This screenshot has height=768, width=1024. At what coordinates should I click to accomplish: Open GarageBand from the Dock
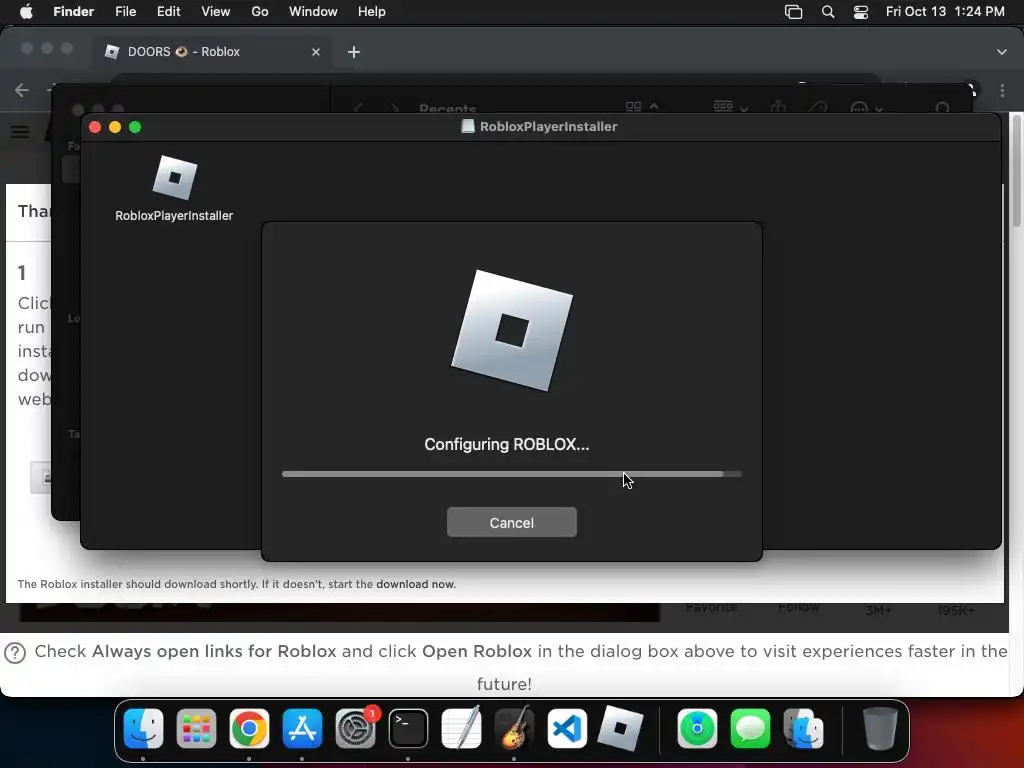pyautogui.click(x=514, y=728)
